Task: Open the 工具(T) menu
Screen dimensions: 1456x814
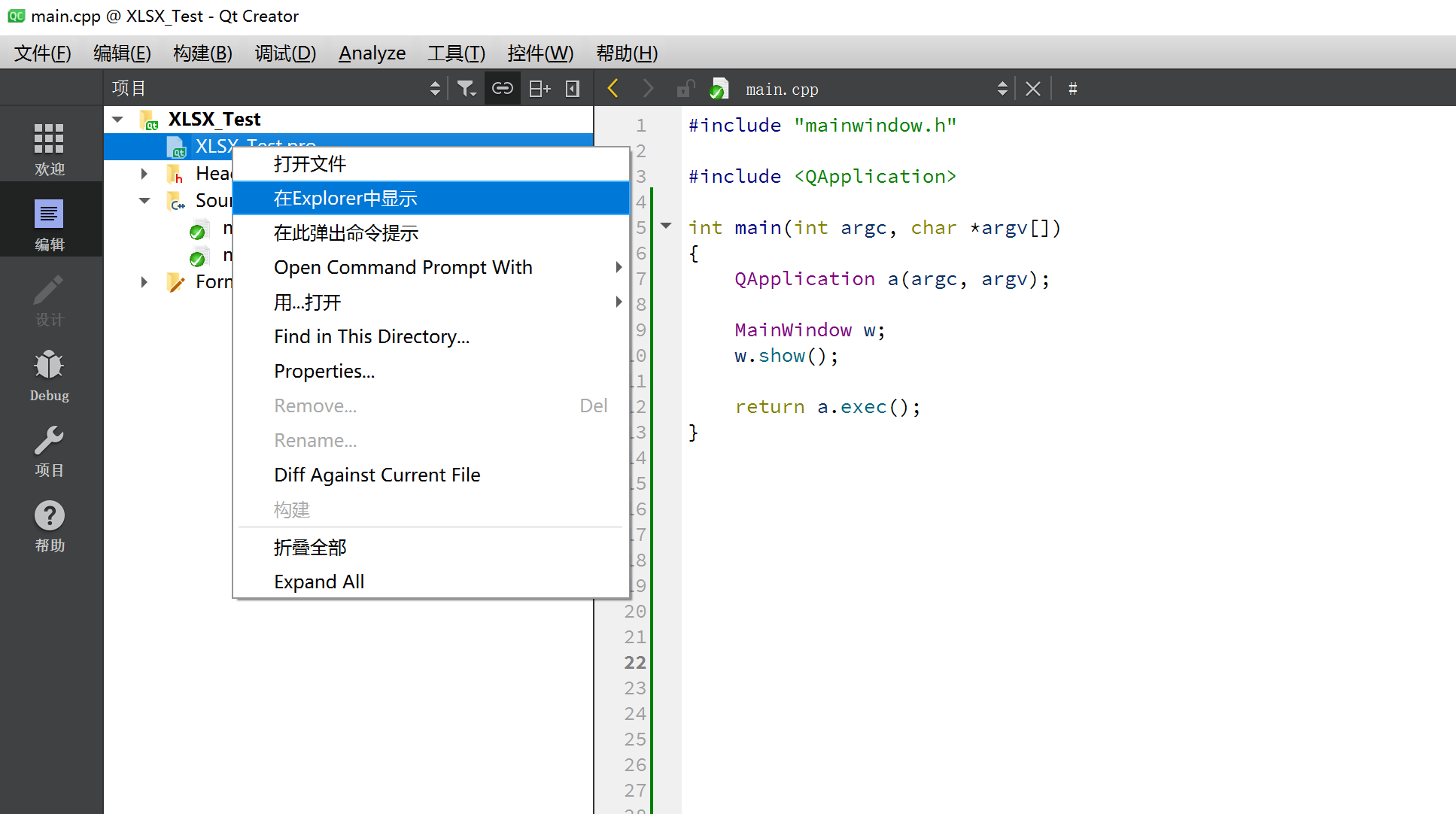Action: coord(457,53)
